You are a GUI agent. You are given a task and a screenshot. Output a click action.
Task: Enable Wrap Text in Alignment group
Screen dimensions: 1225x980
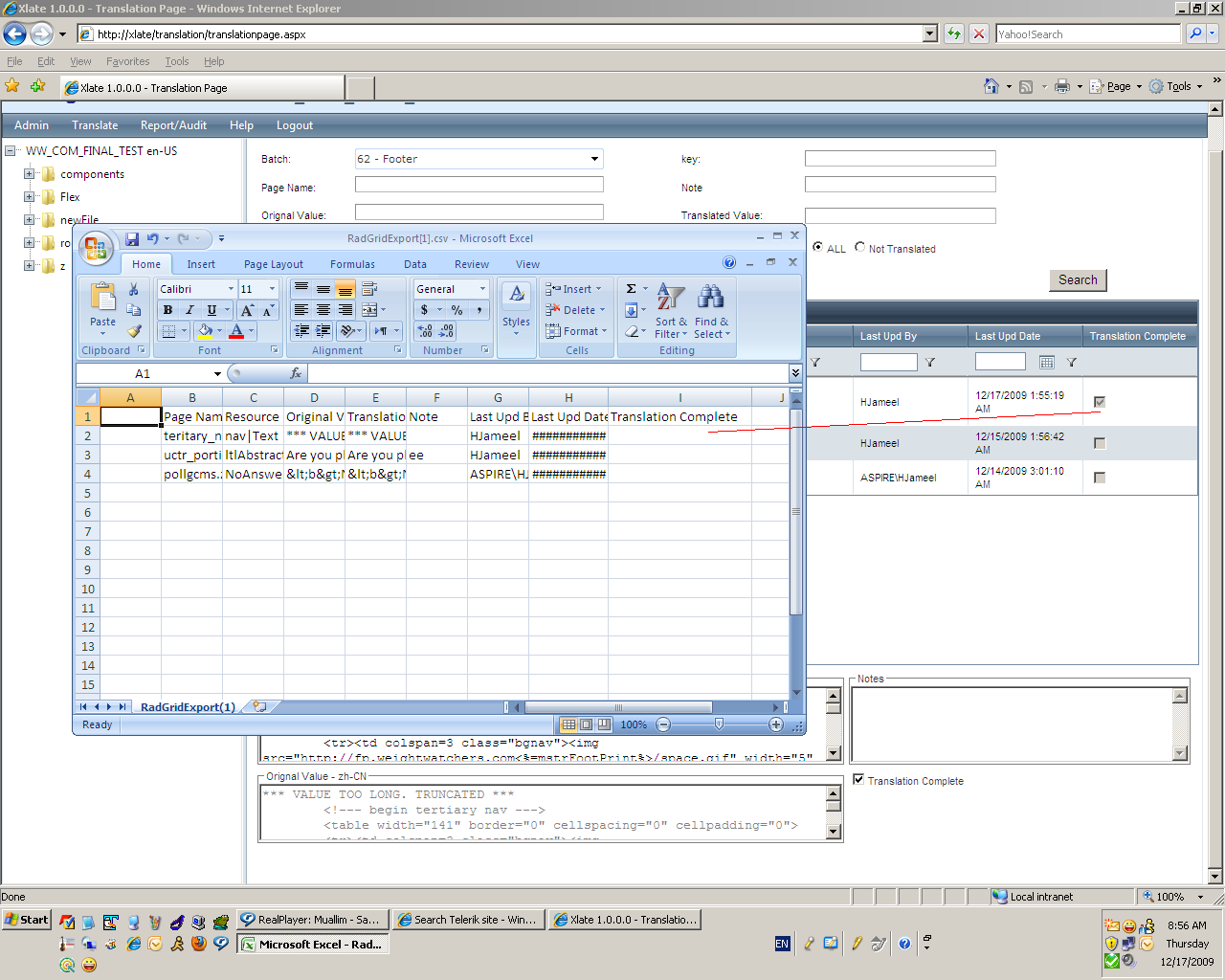tap(369, 288)
